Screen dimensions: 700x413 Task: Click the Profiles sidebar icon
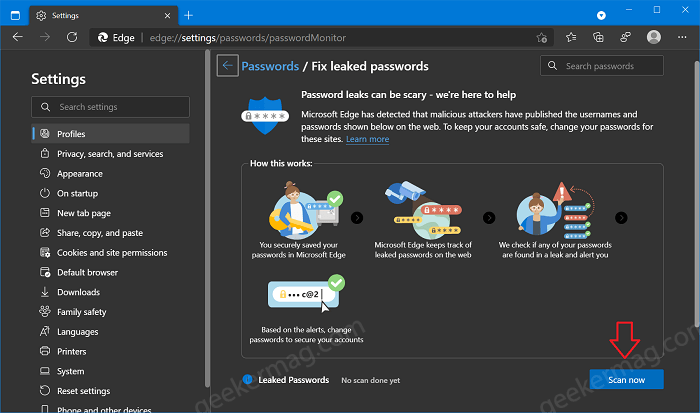pos(45,133)
